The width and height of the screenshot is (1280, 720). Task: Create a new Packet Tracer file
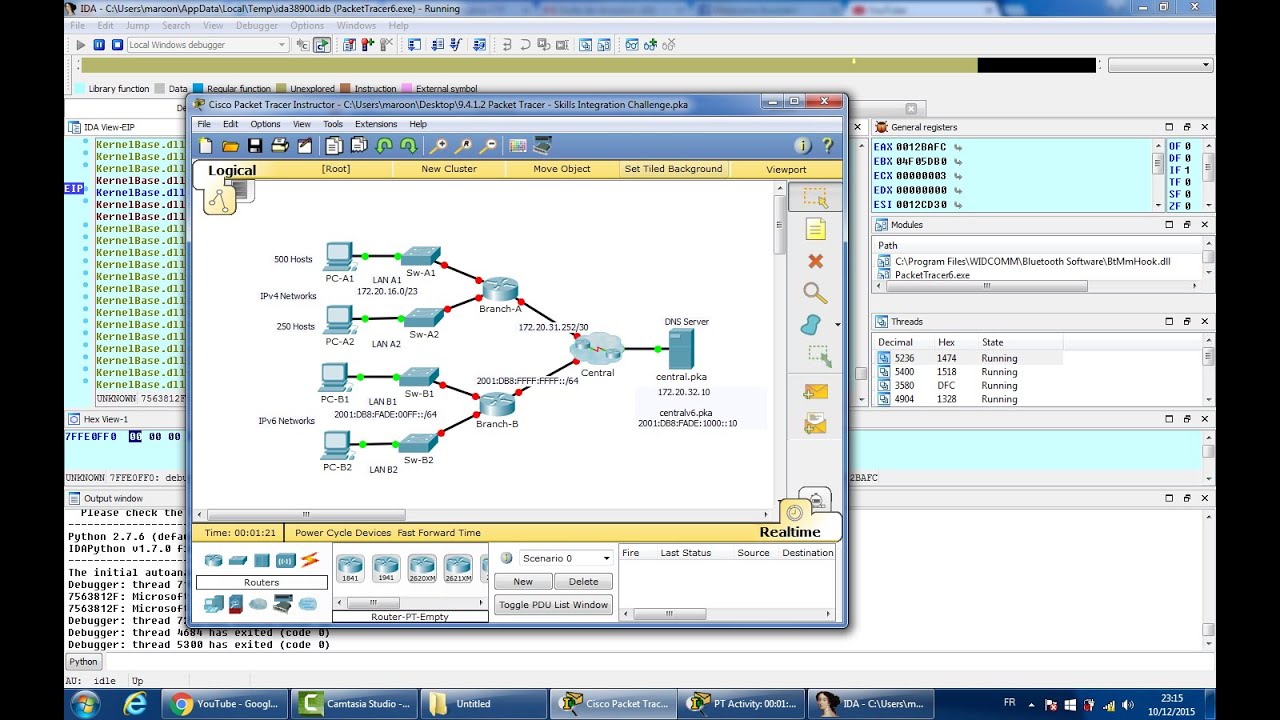[x=205, y=146]
